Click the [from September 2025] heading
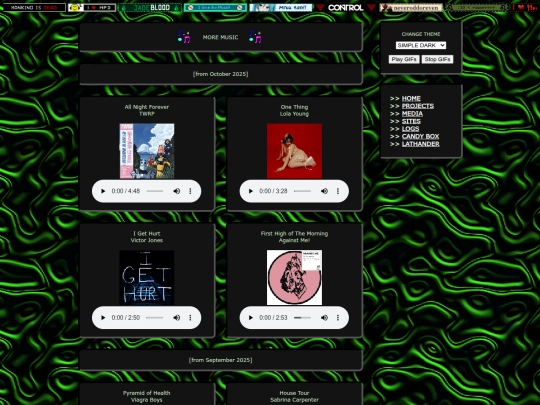The image size is (540, 405). (x=220, y=360)
